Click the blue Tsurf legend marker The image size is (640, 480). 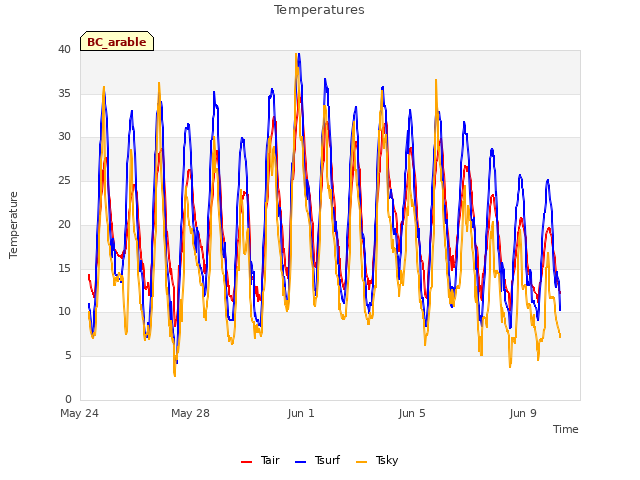click(x=300, y=462)
